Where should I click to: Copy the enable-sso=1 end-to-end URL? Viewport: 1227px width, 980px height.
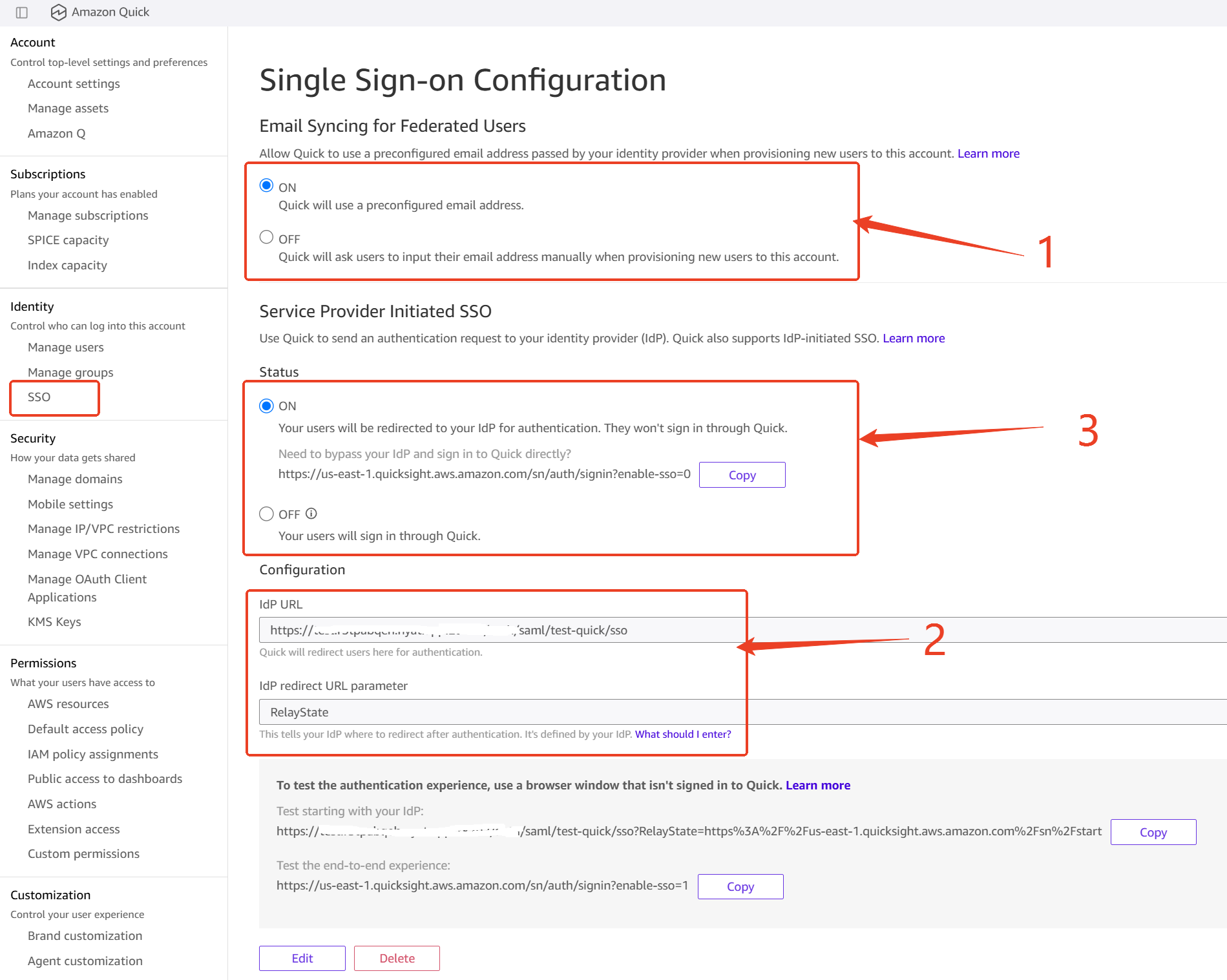pos(740,886)
